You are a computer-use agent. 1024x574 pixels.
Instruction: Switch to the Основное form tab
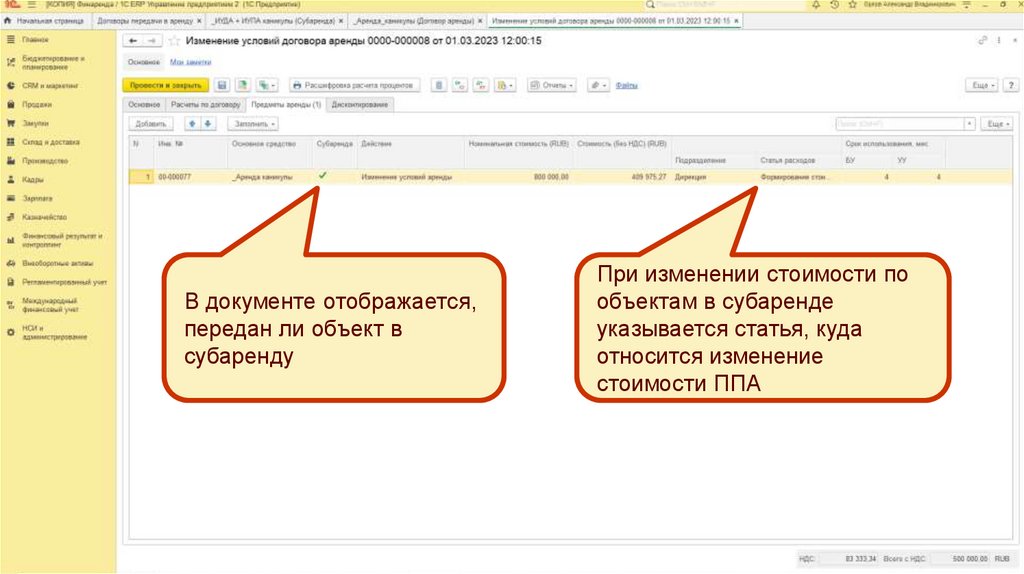click(144, 104)
